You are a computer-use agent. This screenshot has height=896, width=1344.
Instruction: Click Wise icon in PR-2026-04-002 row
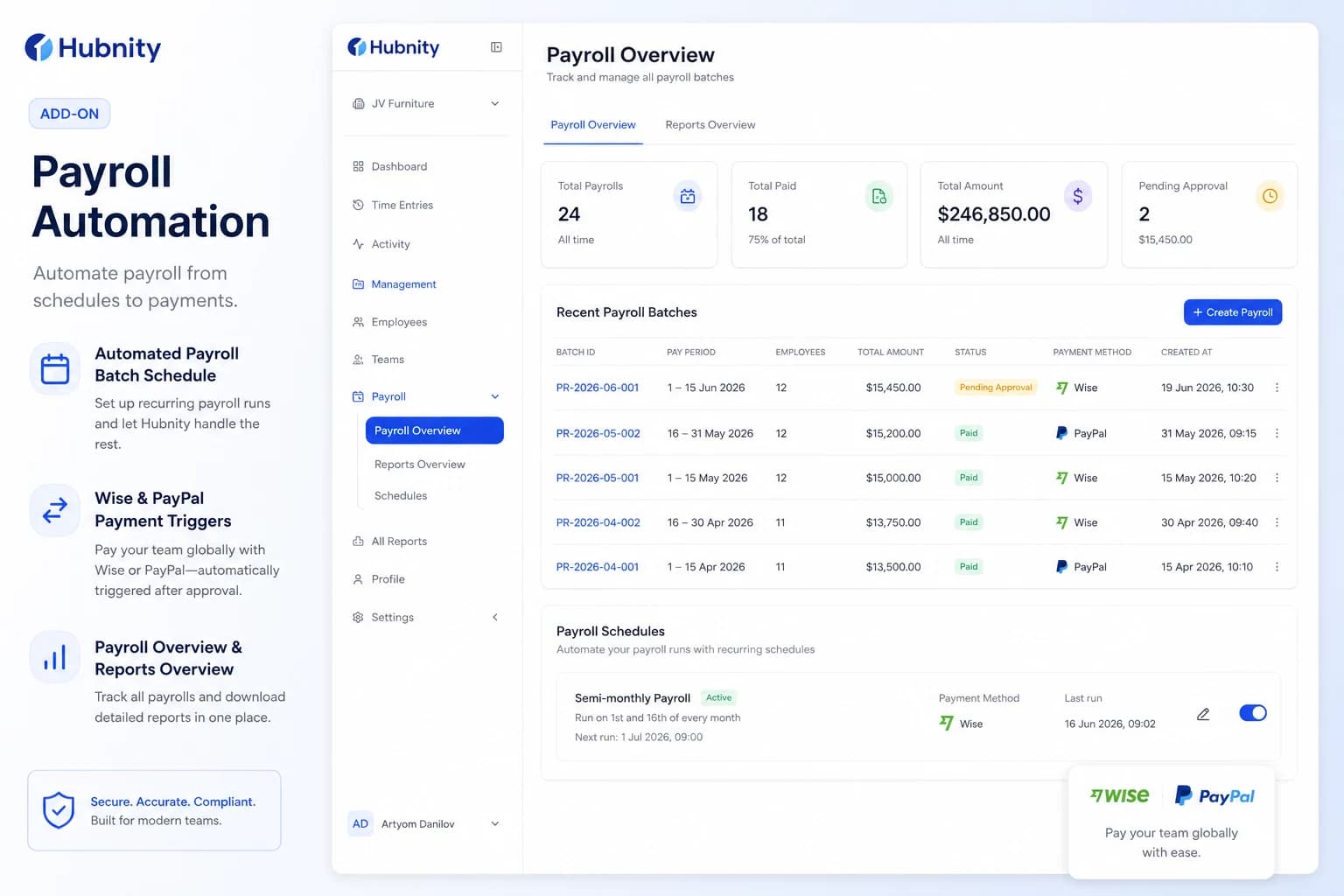pyautogui.click(x=1062, y=522)
